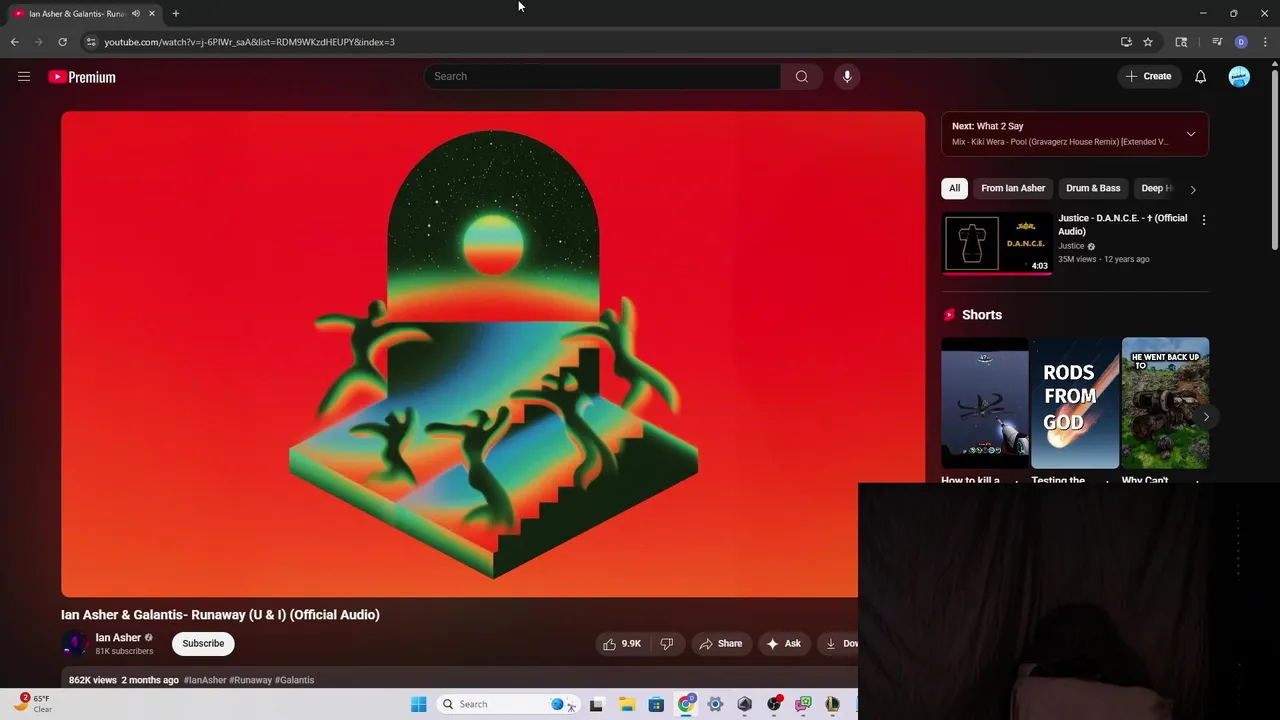Image resolution: width=1280 pixels, height=720 pixels.
Task: Open Task View on the taskbar
Action: point(597,704)
